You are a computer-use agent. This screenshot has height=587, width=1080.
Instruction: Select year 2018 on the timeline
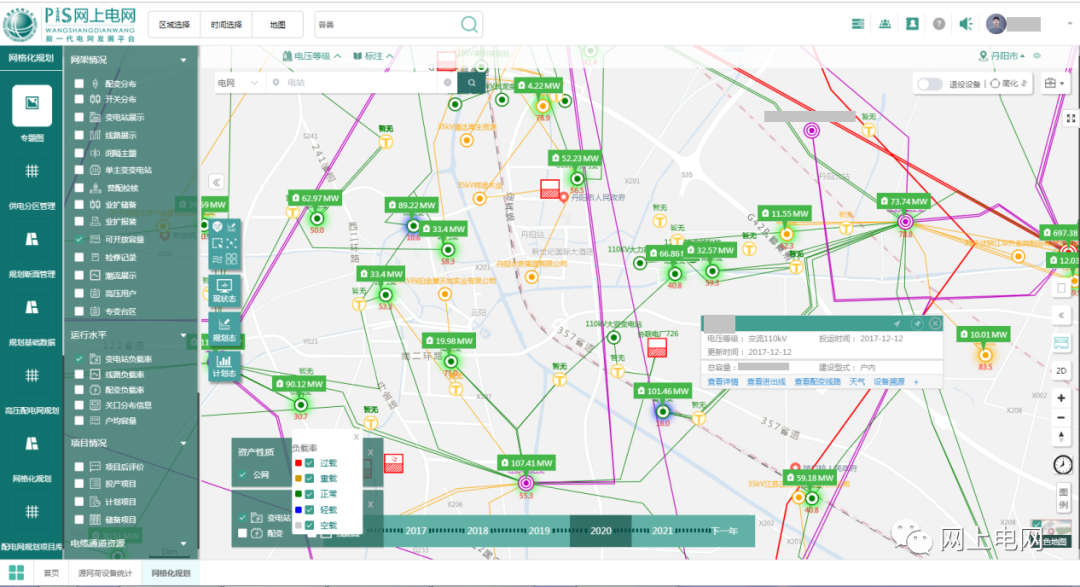pyautogui.click(x=477, y=531)
